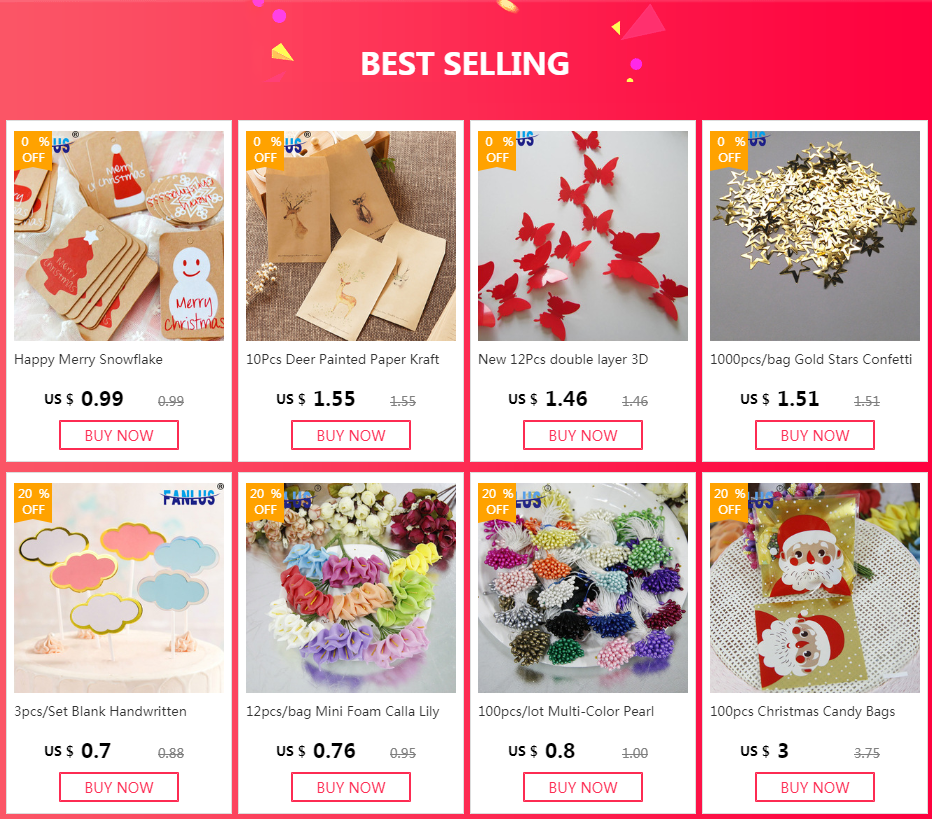Click BUY NOW for 100pcs/lot Multi-Color Pearl
Screen dimensions: 932x819
tap(582, 787)
